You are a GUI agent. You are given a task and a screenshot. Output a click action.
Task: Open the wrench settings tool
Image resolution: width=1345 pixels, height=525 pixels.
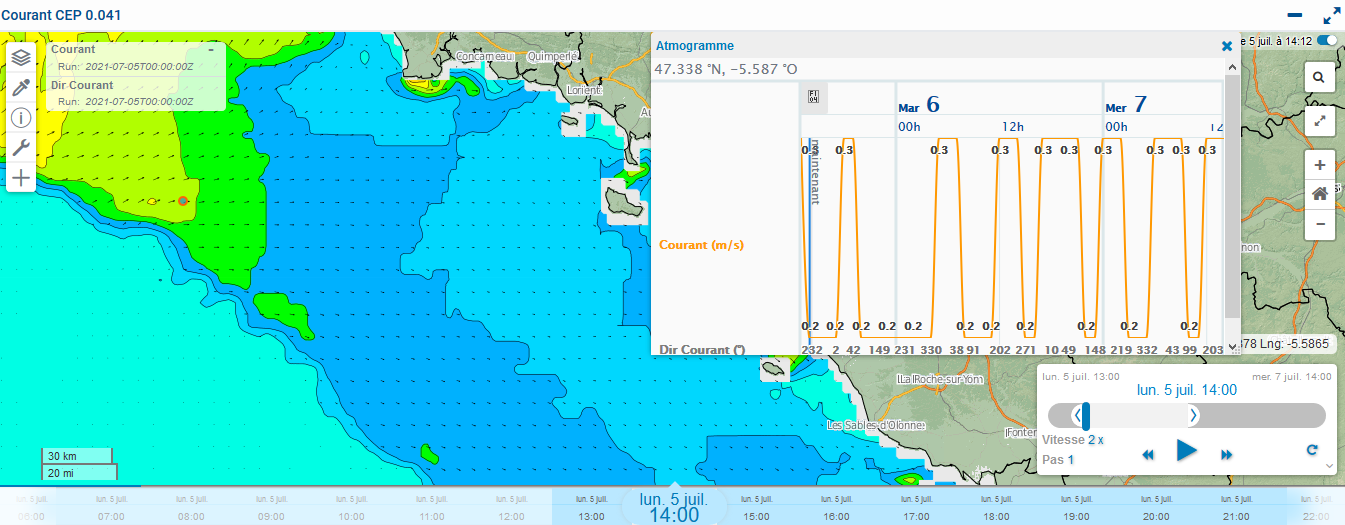coord(21,148)
